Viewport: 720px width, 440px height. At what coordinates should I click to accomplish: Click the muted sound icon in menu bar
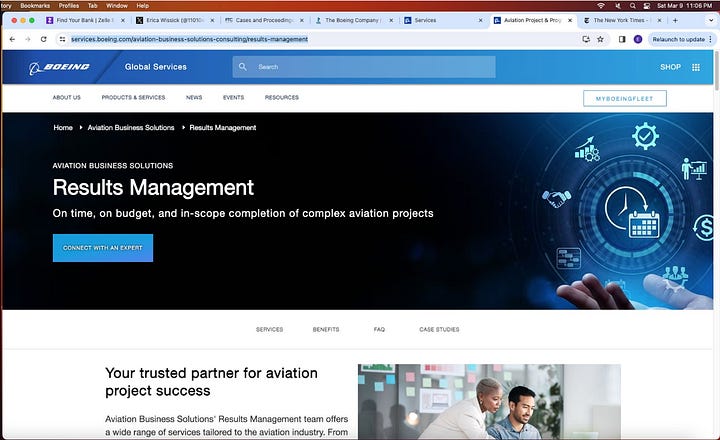point(618,6)
